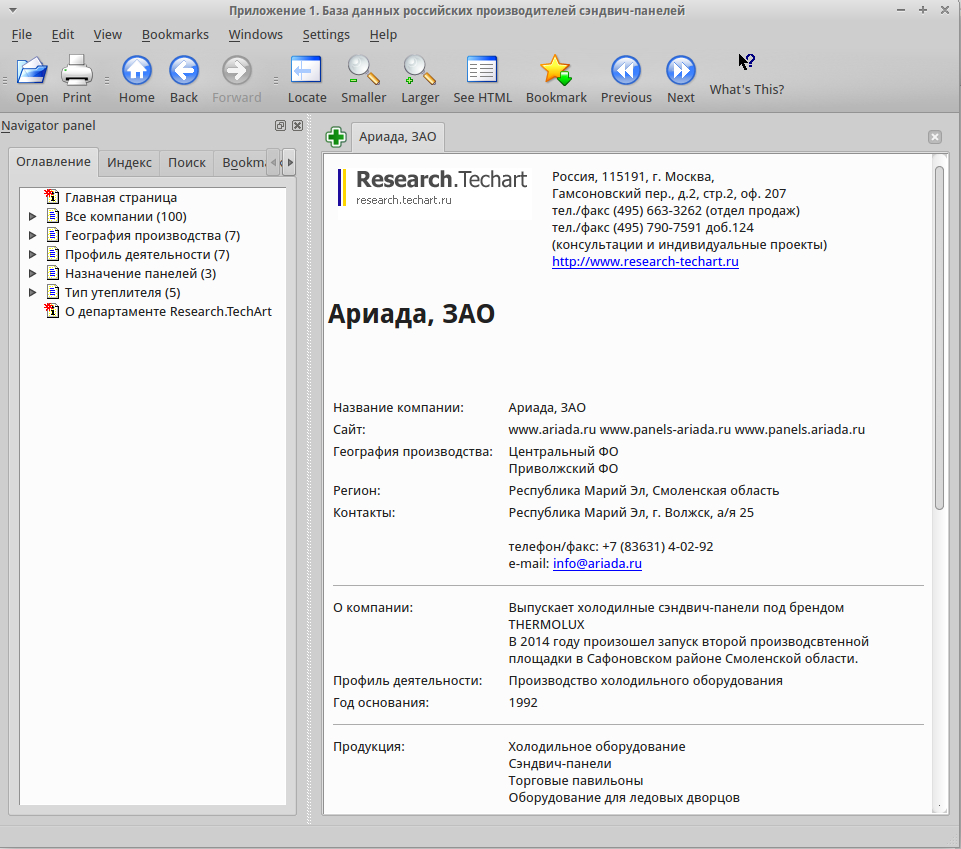Viewport: 961px width, 849px height.
Task: Open the Bookmarks menu
Action: point(175,35)
